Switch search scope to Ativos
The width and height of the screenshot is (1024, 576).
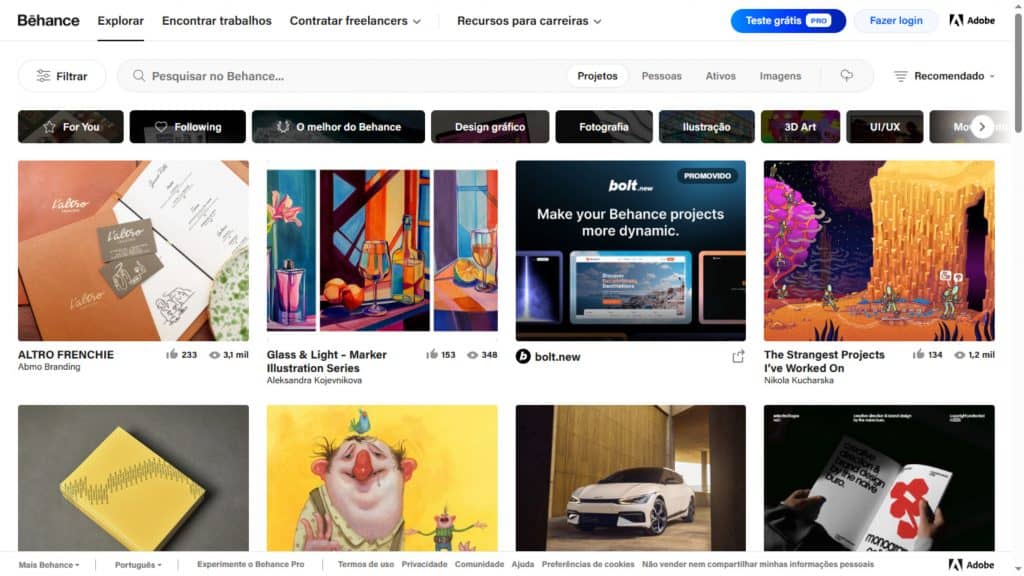point(720,76)
